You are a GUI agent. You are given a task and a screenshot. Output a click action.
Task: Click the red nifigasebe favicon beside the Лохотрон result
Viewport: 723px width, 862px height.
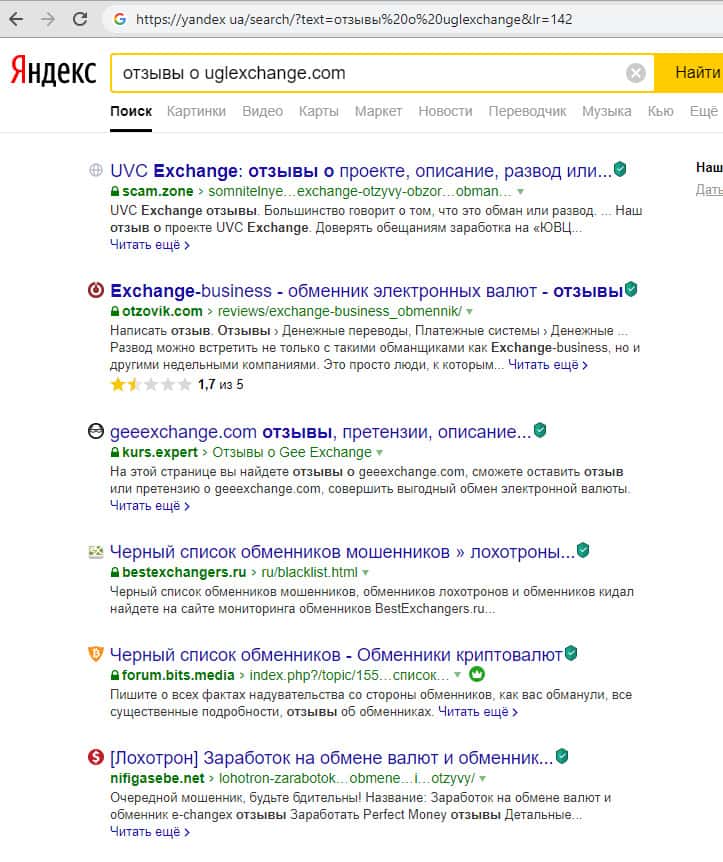click(96, 757)
